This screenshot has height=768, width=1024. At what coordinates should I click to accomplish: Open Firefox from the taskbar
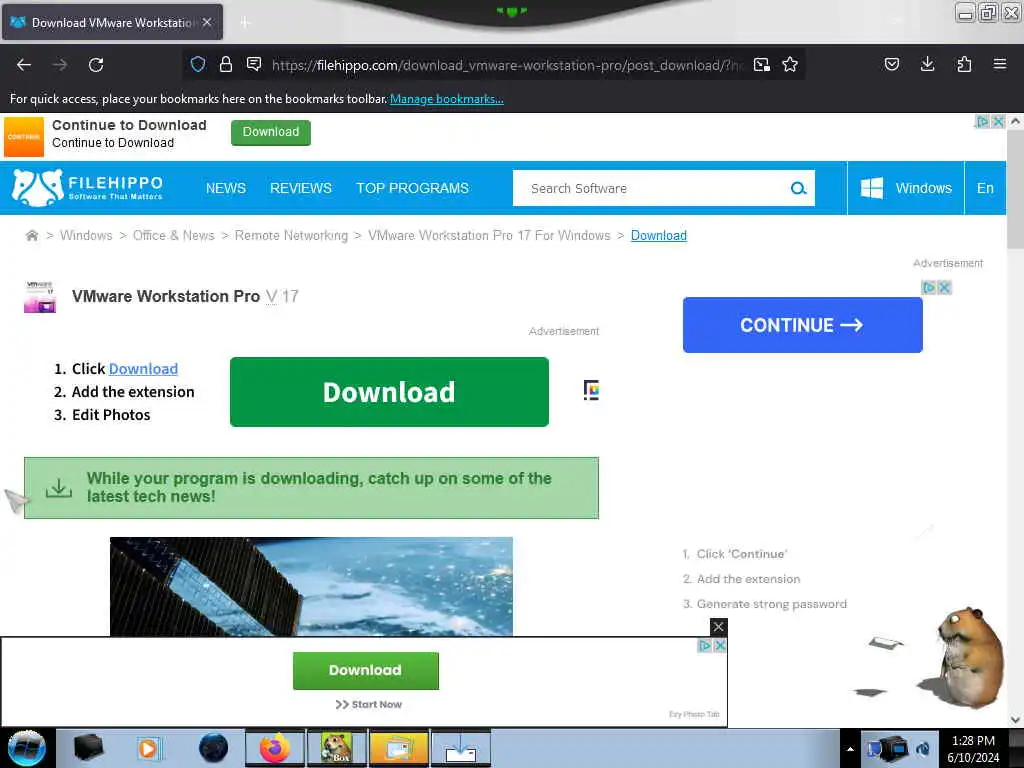(274, 748)
